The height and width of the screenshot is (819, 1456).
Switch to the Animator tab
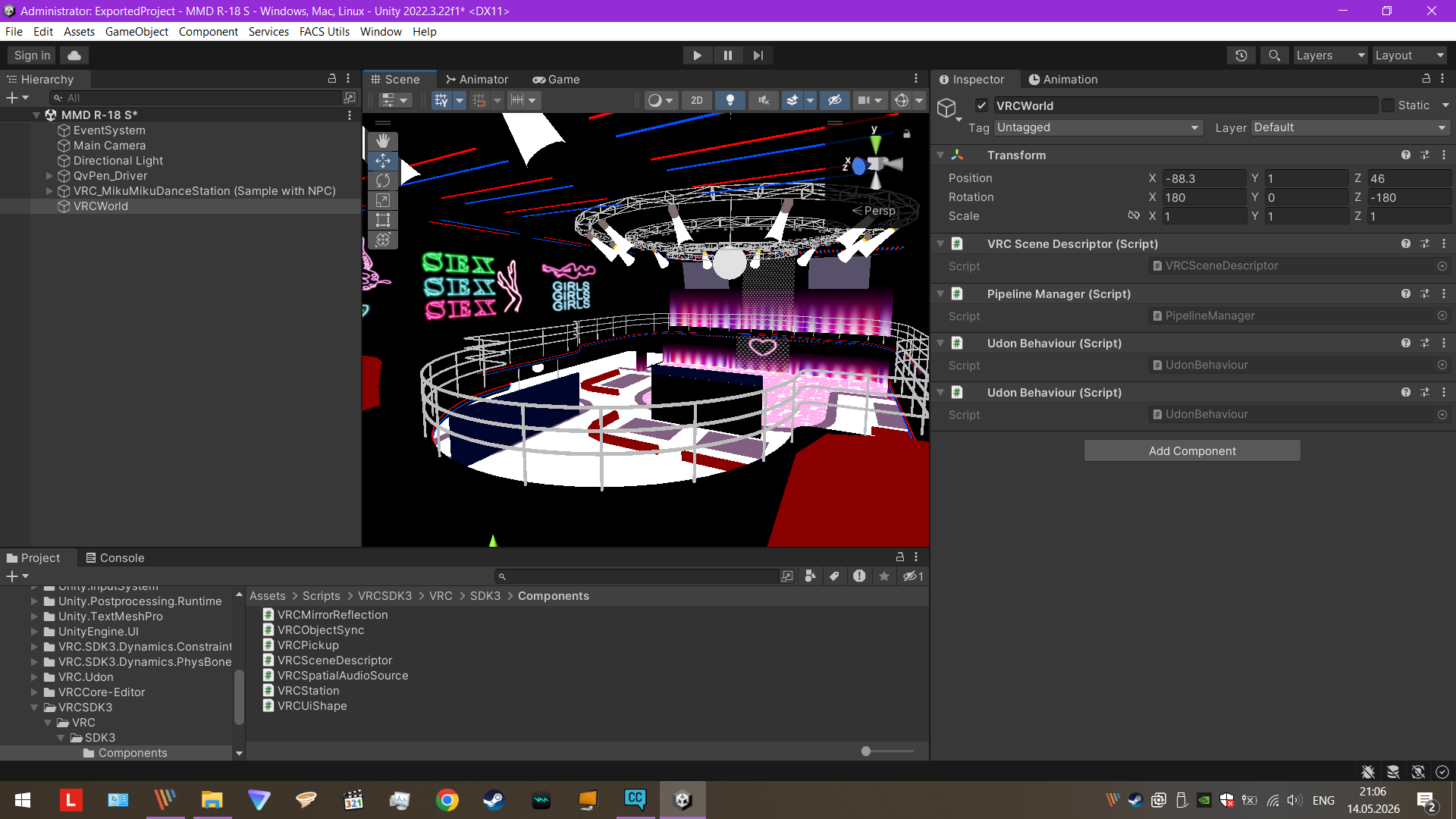477,80
